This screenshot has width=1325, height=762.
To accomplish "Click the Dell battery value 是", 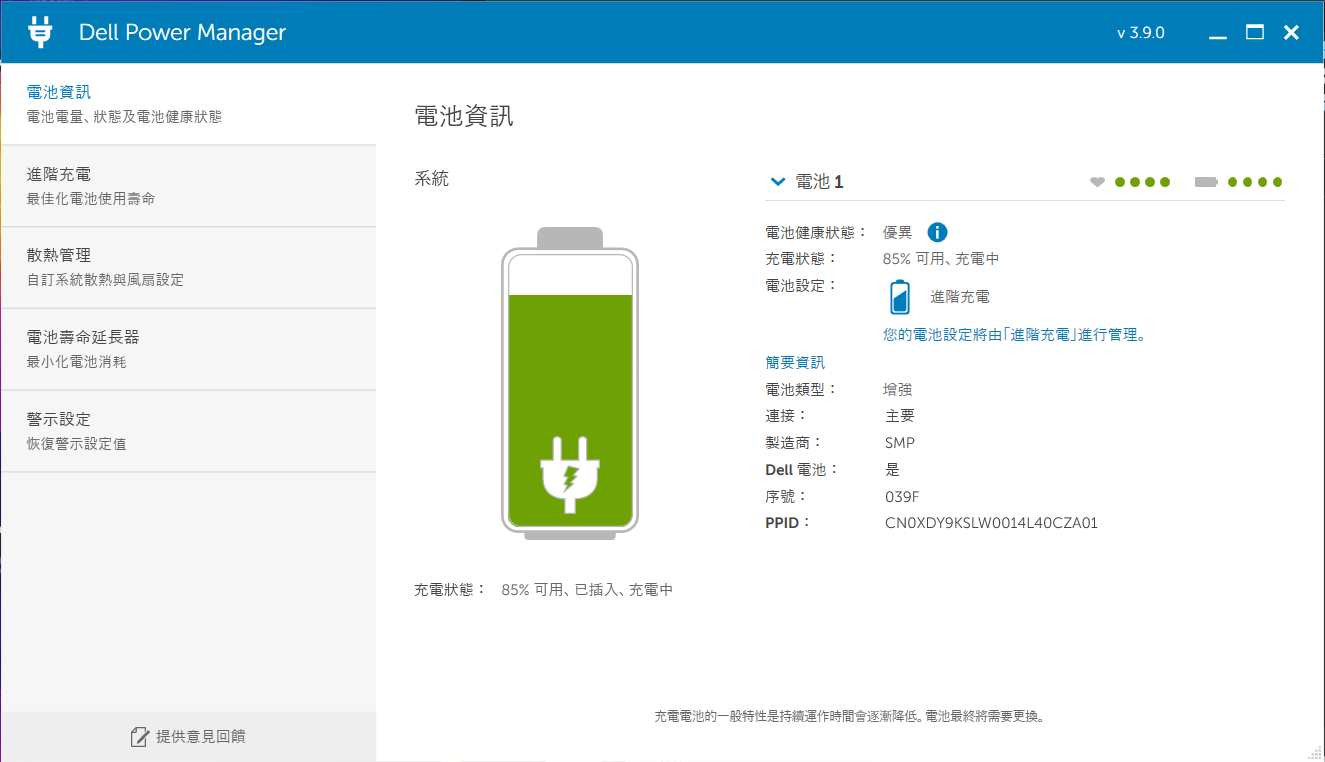I will click(892, 469).
